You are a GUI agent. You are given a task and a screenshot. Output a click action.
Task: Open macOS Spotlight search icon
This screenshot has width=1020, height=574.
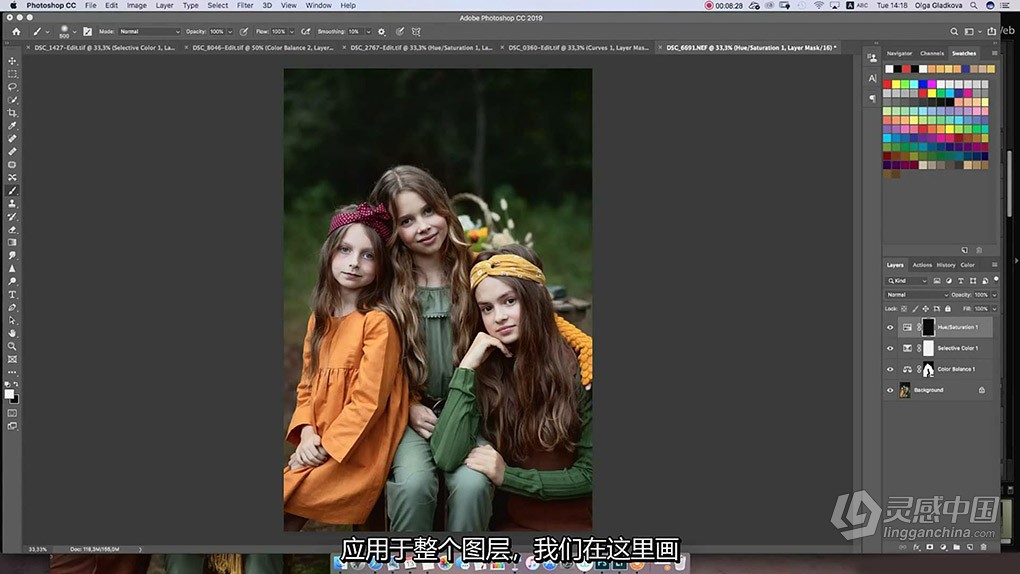point(974,5)
